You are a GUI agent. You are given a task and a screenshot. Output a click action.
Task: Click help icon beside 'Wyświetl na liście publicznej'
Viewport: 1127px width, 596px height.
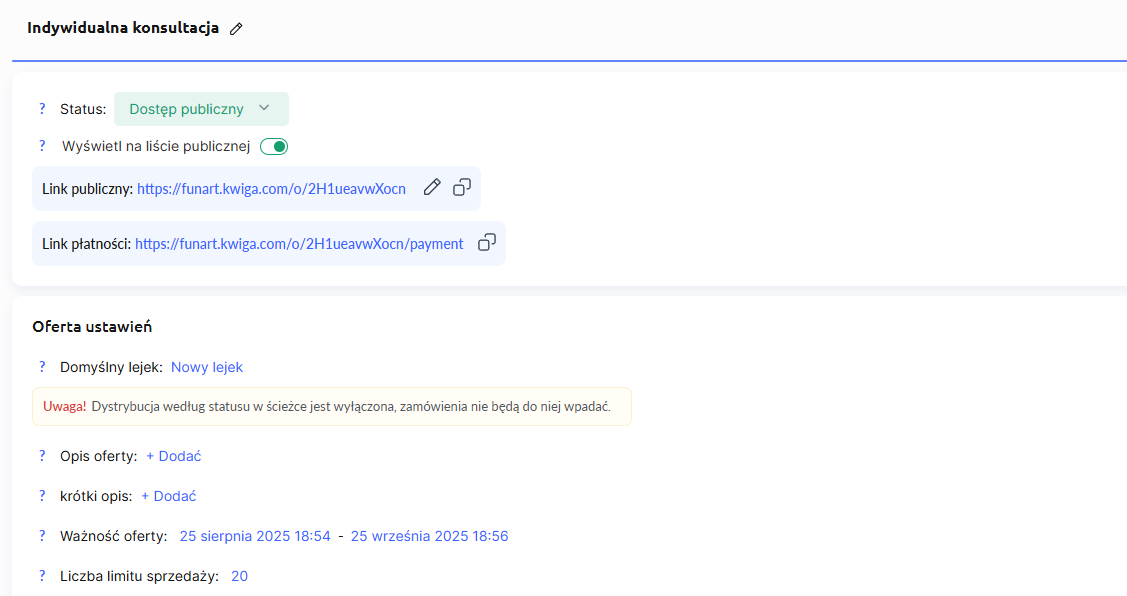click(42, 146)
